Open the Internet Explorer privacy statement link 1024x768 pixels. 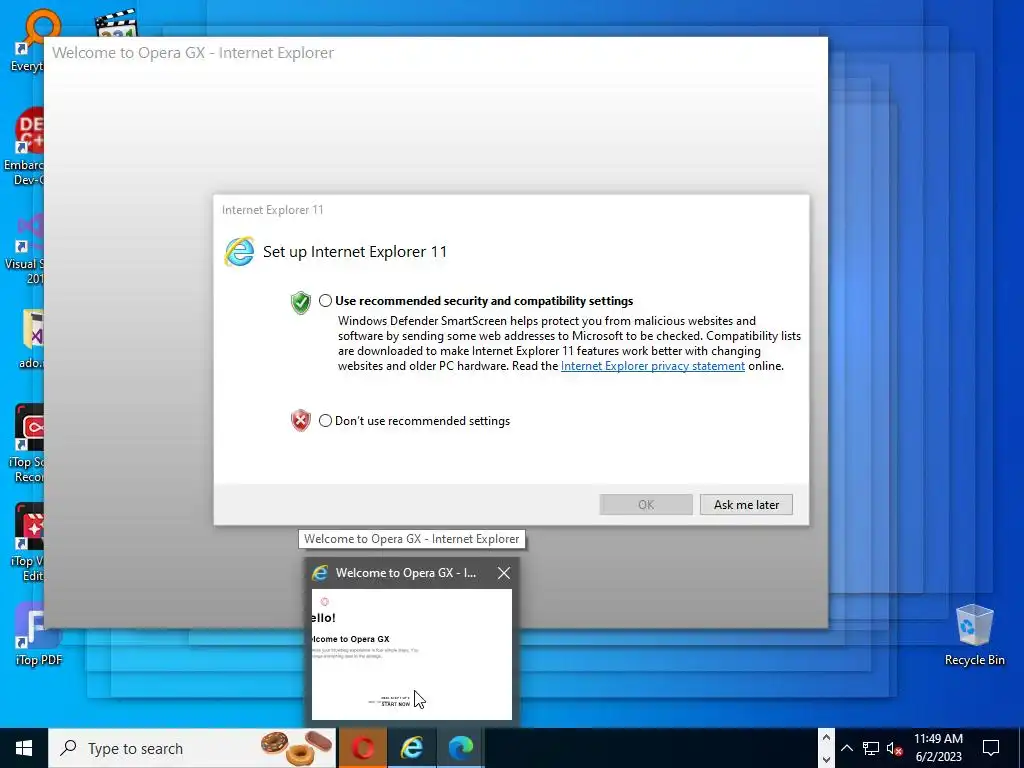(x=652, y=366)
